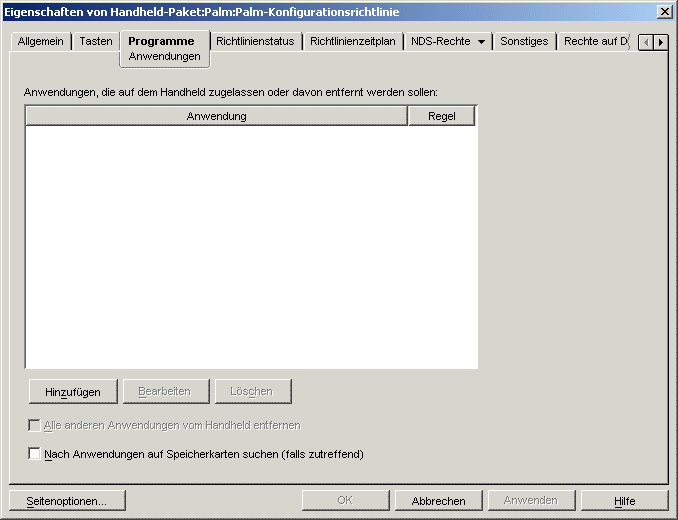Click the right arrow to scroll tabs
Image resolution: width=678 pixels, height=520 pixels.
click(660, 42)
